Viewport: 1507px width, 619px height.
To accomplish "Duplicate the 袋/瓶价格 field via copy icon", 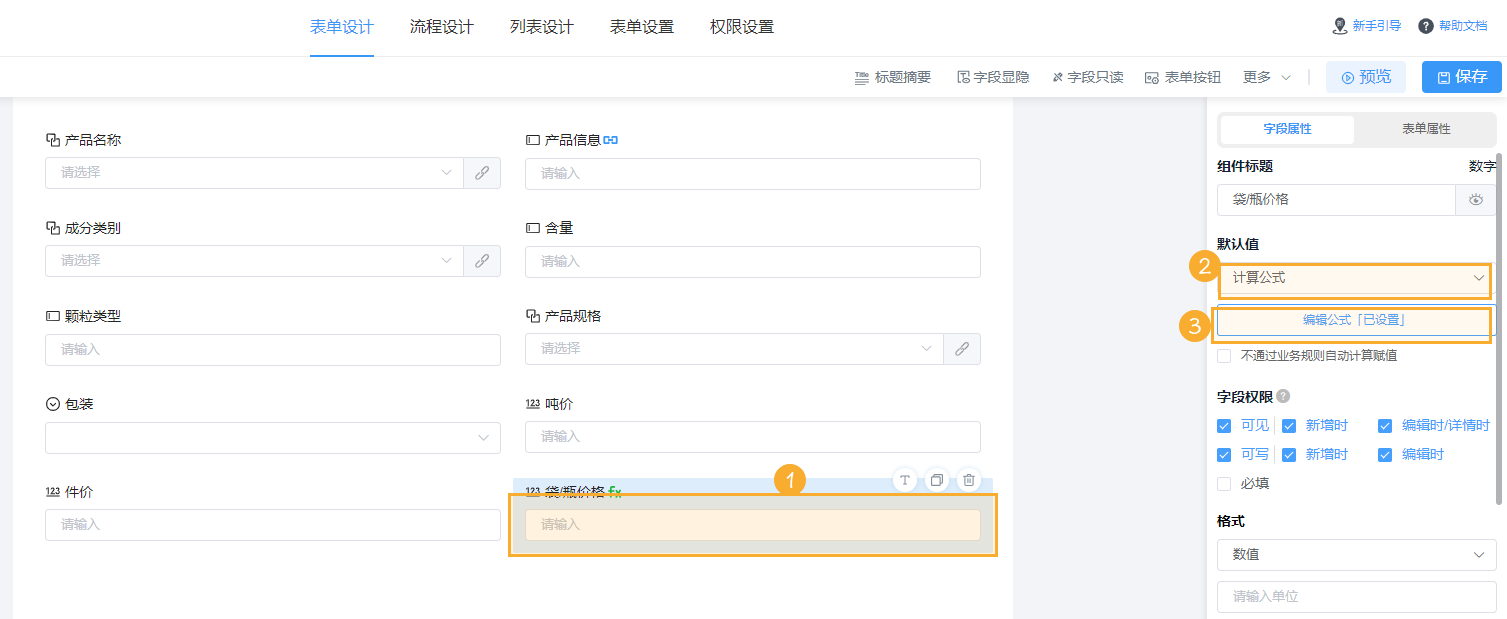I will click(x=936, y=480).
